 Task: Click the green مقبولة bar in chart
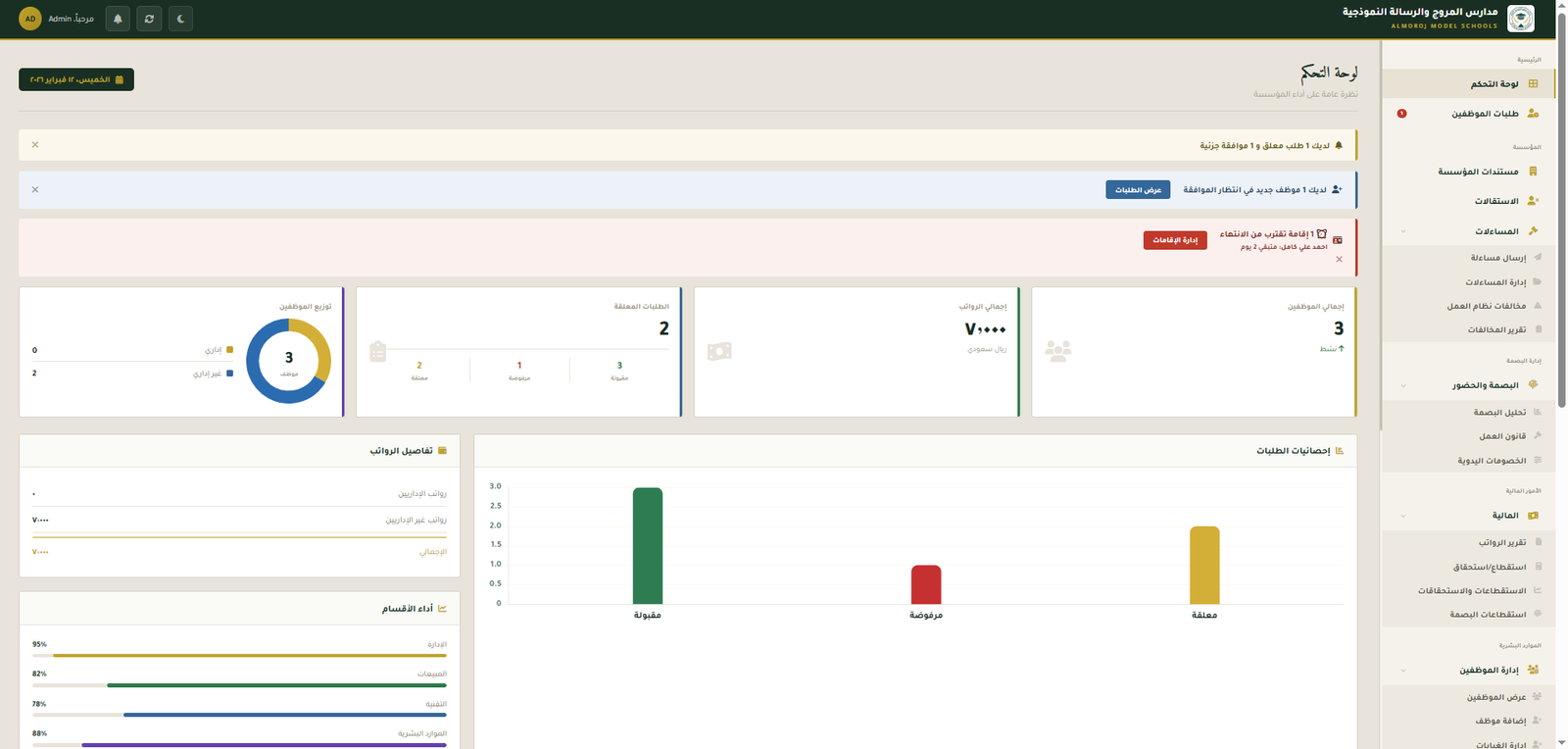(x=647, y=546)
